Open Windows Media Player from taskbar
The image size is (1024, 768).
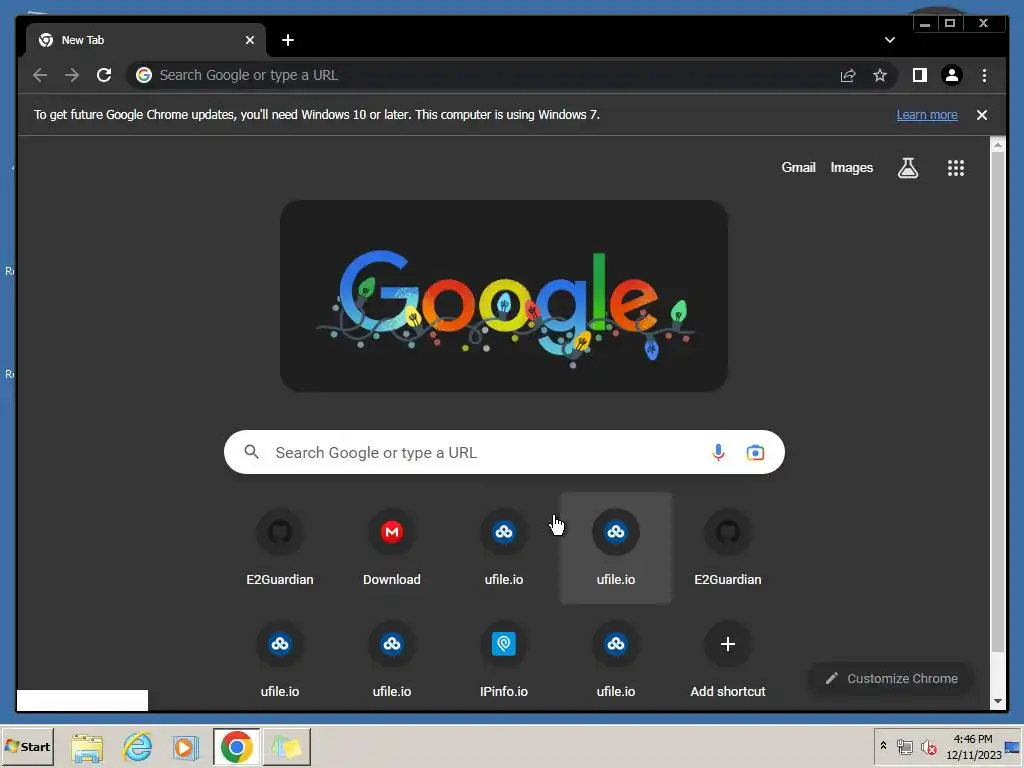pyautogui.click(x=186, y=747)
